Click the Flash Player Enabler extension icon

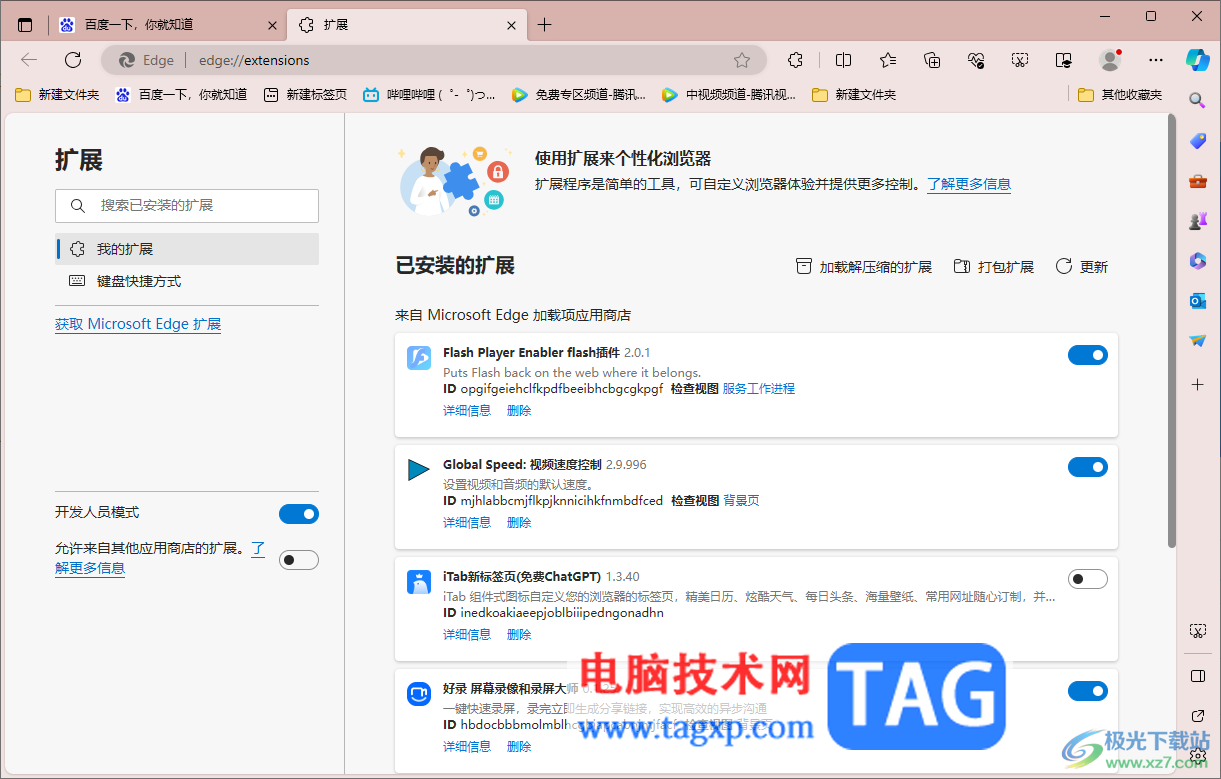[x=419, y=357]
